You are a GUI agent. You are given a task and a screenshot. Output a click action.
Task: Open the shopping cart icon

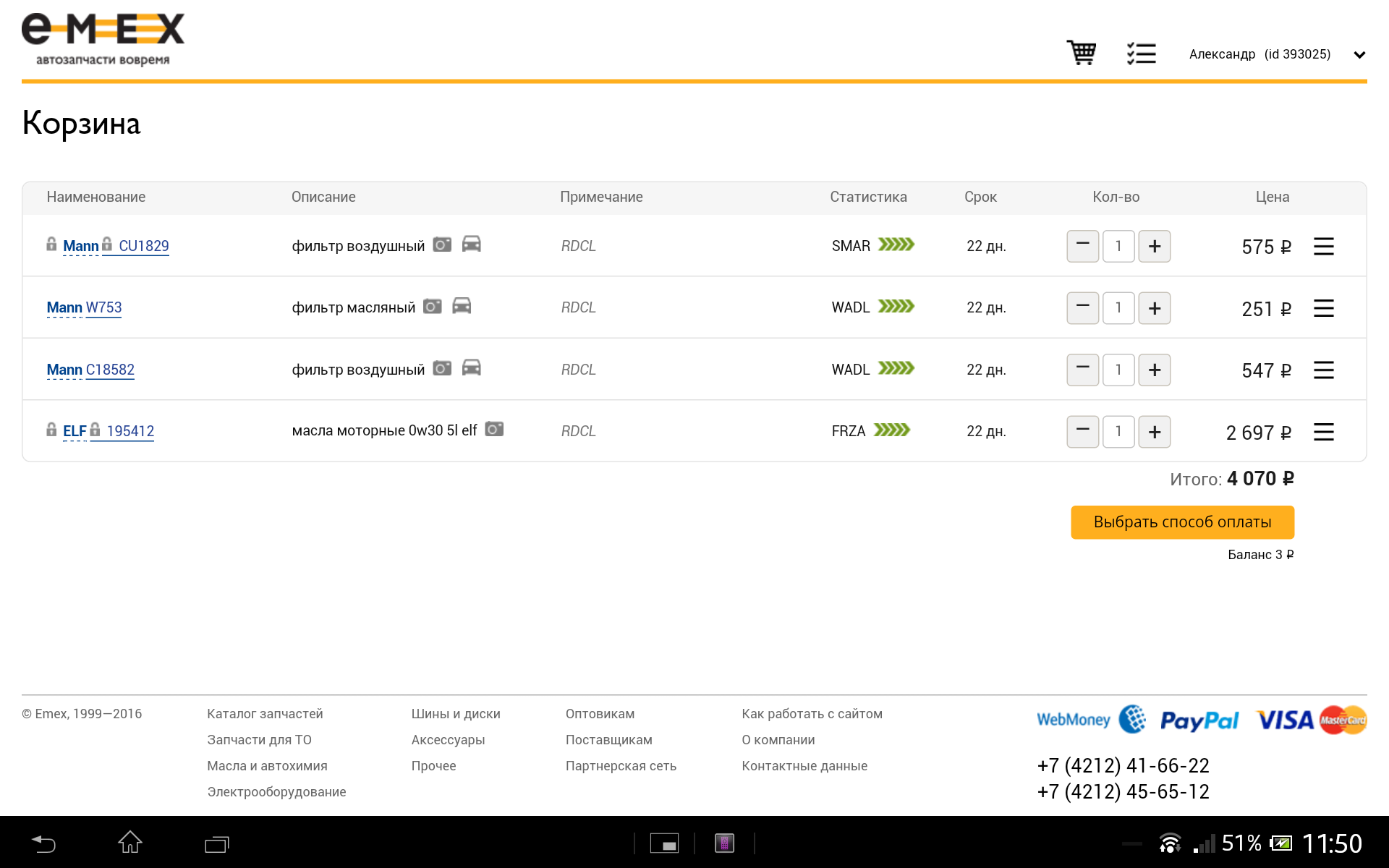click(1082, 53)
